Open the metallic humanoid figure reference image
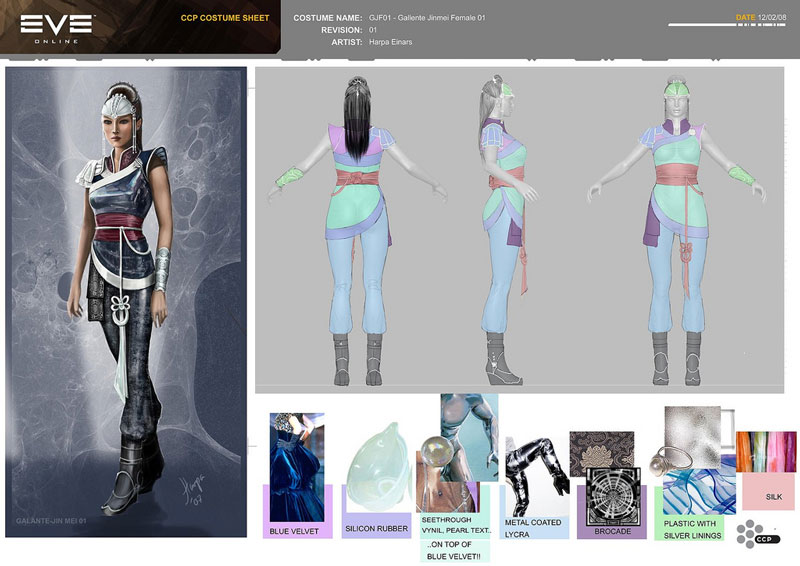The width and height of the screenshot is (800, 566). click(x=469, y=437)
